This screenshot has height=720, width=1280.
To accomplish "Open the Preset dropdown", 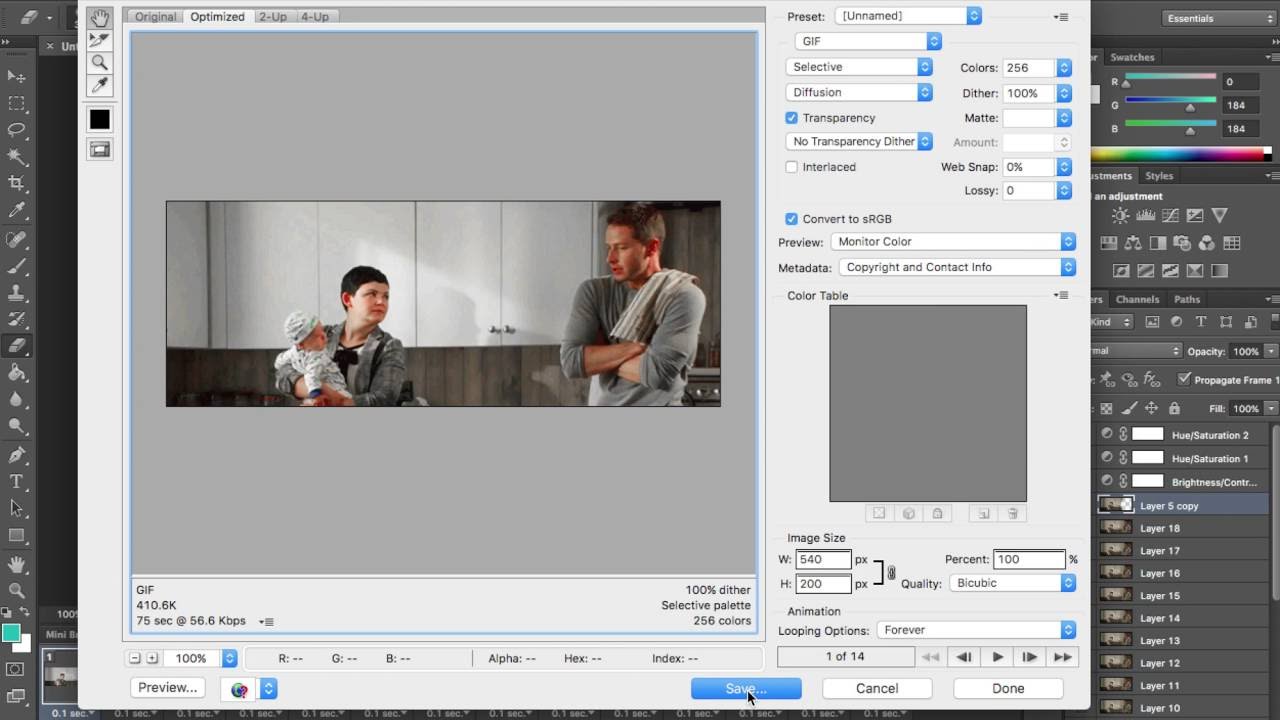I will [x=909, y=16].
